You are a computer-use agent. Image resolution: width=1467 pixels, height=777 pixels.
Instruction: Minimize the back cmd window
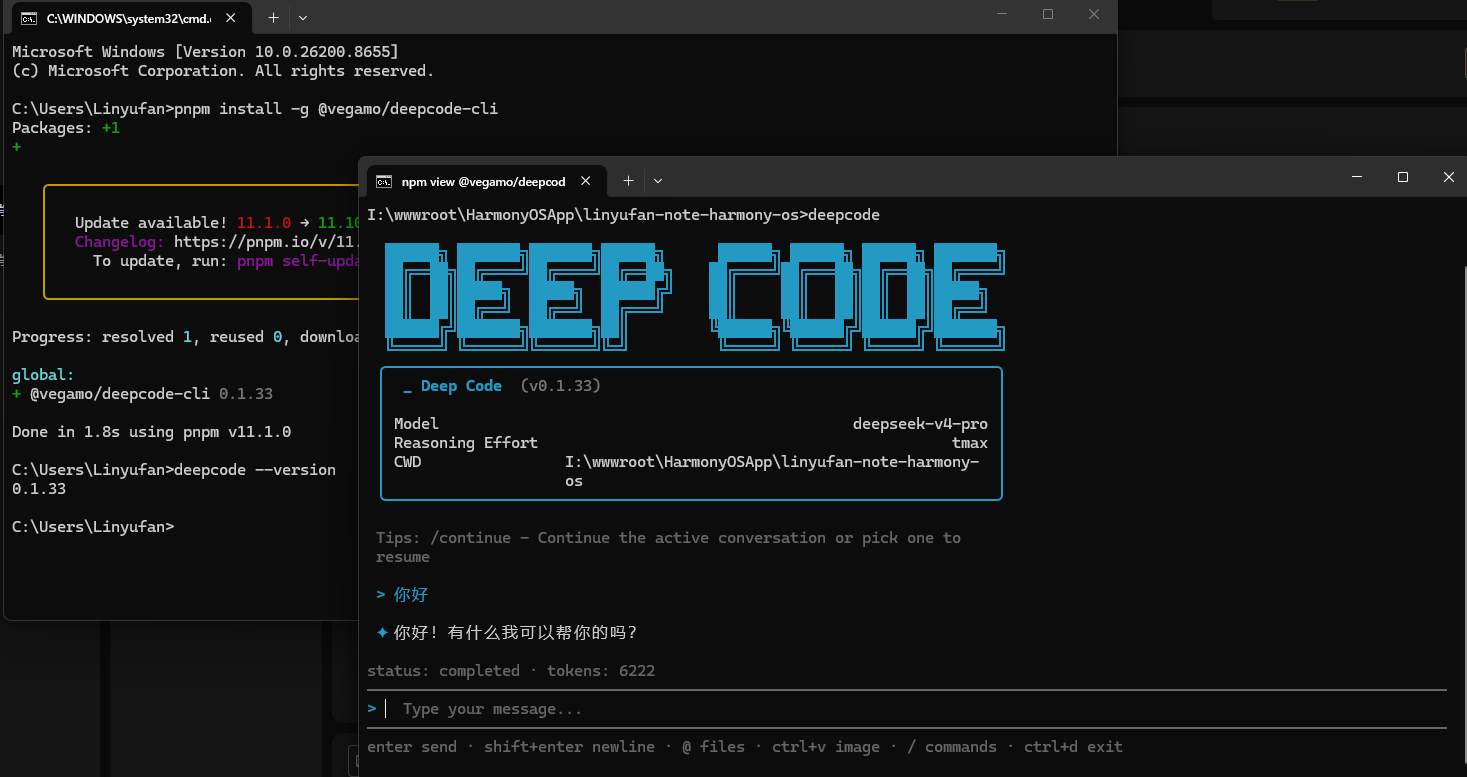click(x=1002, y=14)
